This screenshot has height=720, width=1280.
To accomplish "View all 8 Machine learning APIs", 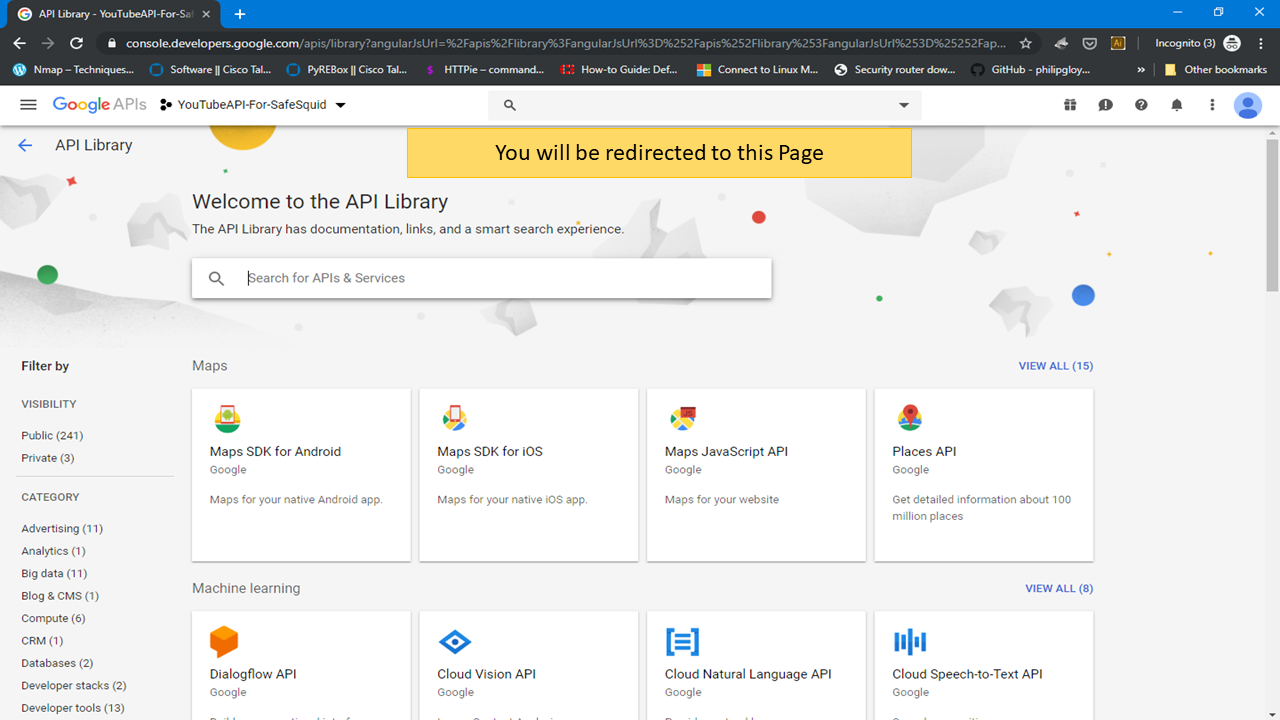I will (1058, 589).
